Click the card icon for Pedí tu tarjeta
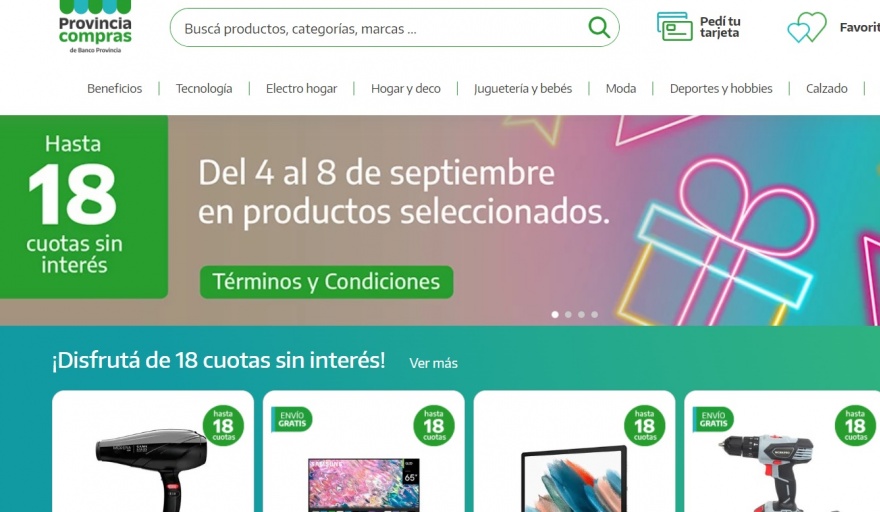The image size is (880, 512). coord(674,26)
